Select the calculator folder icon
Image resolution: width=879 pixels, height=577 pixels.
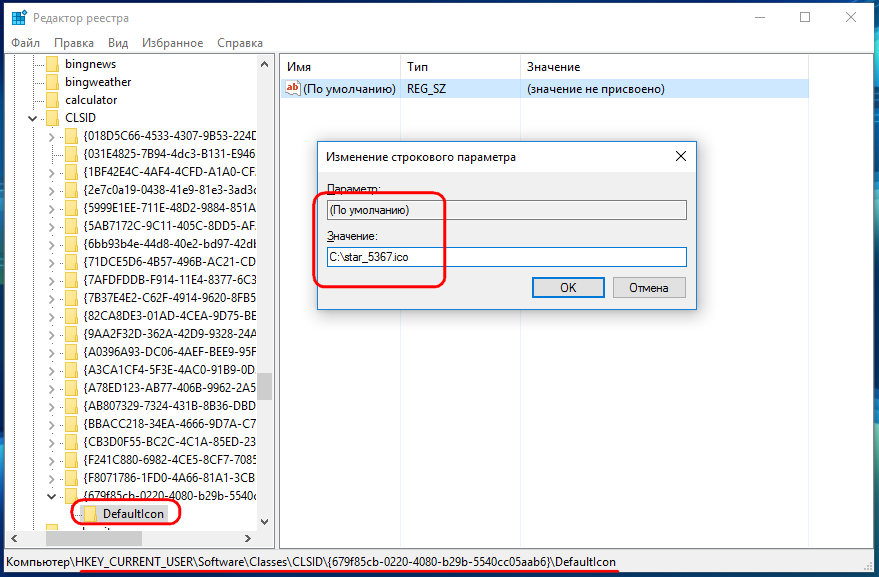coord(52,100)
